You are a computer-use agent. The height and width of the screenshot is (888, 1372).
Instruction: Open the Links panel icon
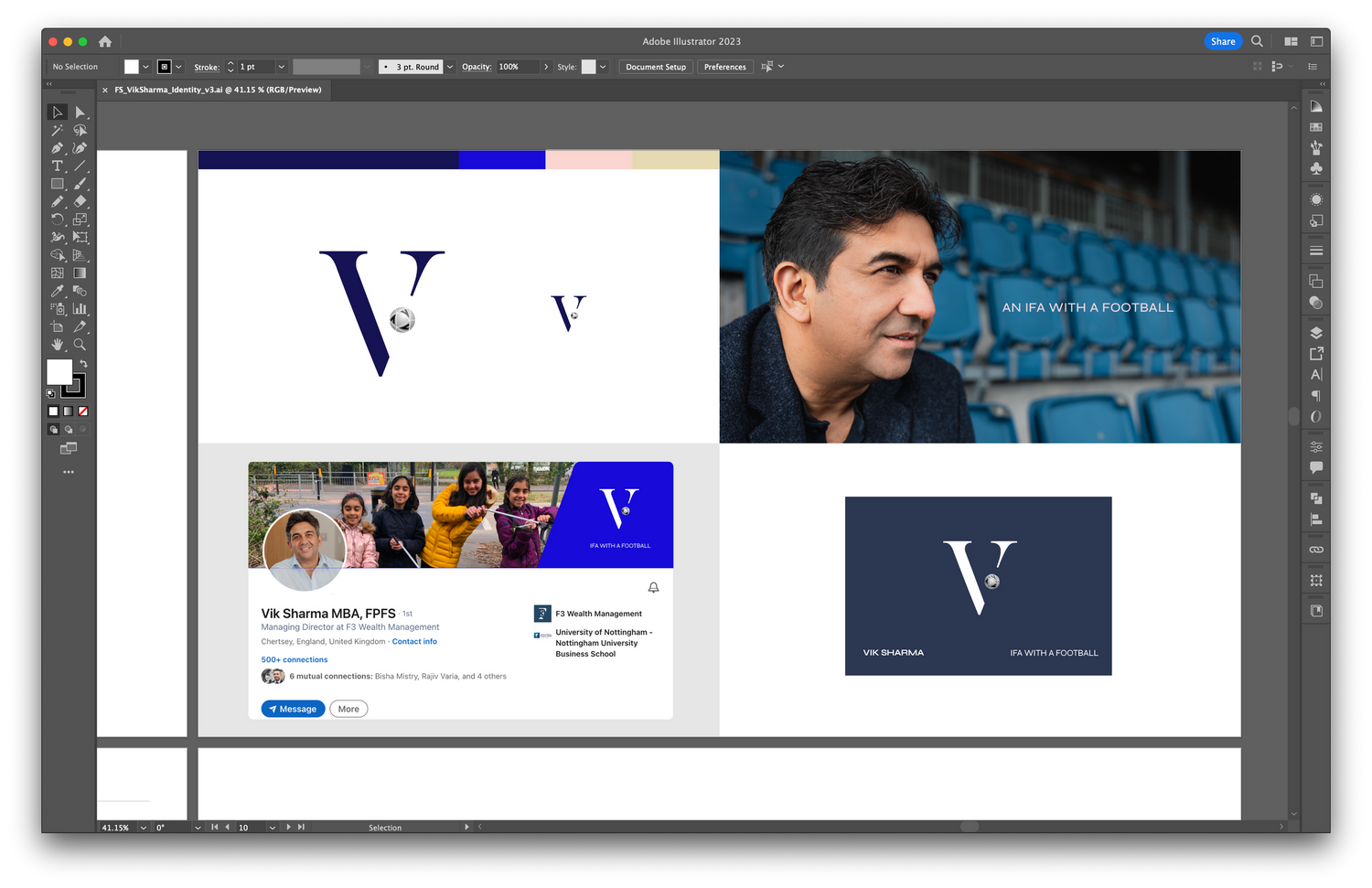pyautogui.click(x=1316, y=550)
